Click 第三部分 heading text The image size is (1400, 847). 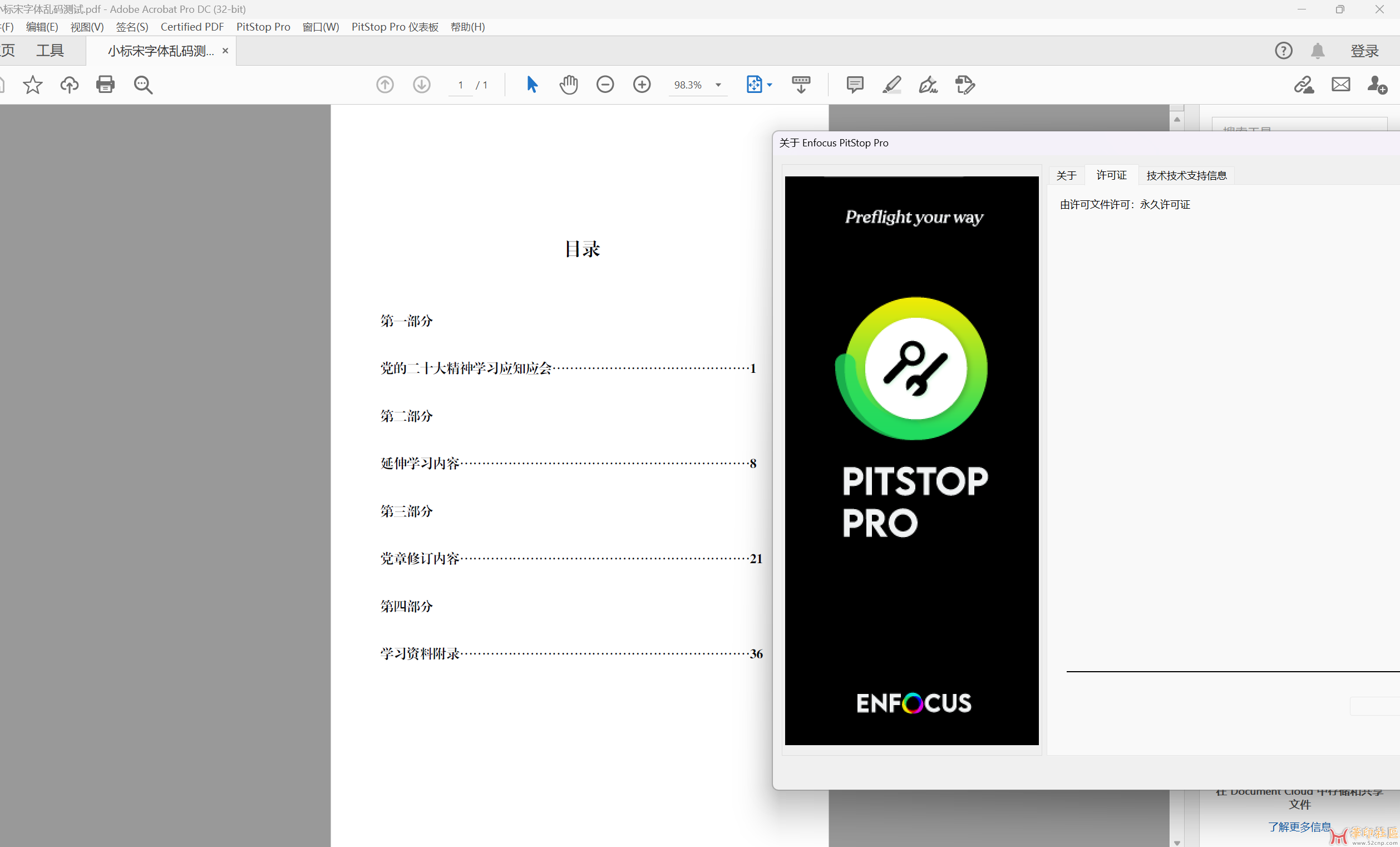[406, 511]
